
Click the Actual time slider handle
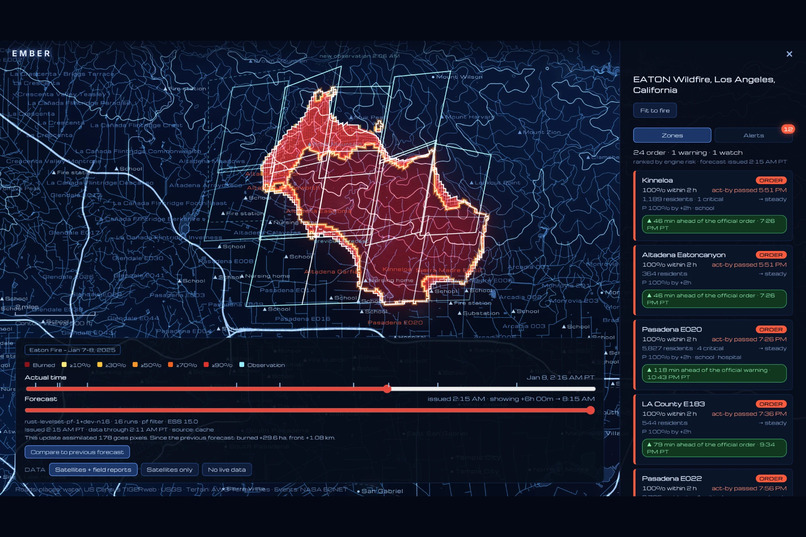[x=387, y=389]
